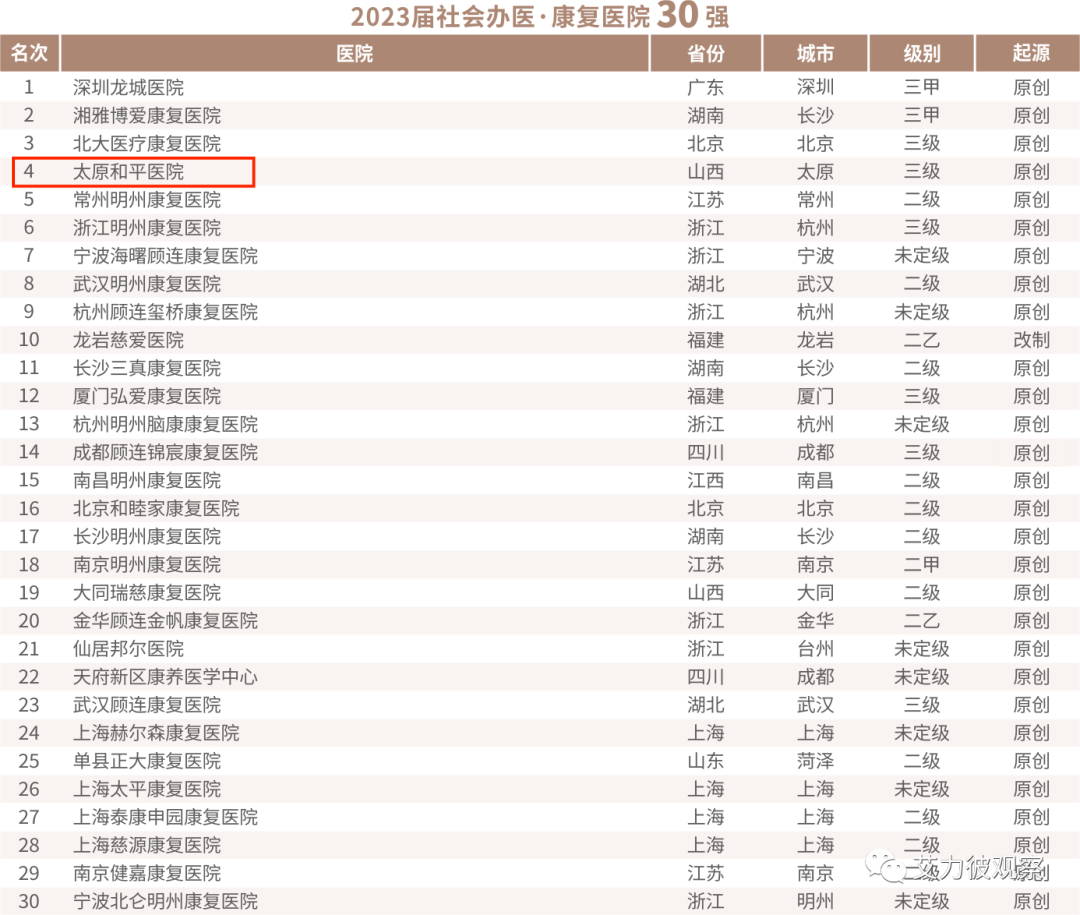Click province cell 江西
The height and width of the screenshot is (915, 1080).
pyautogui.click(x=705, y=480)
